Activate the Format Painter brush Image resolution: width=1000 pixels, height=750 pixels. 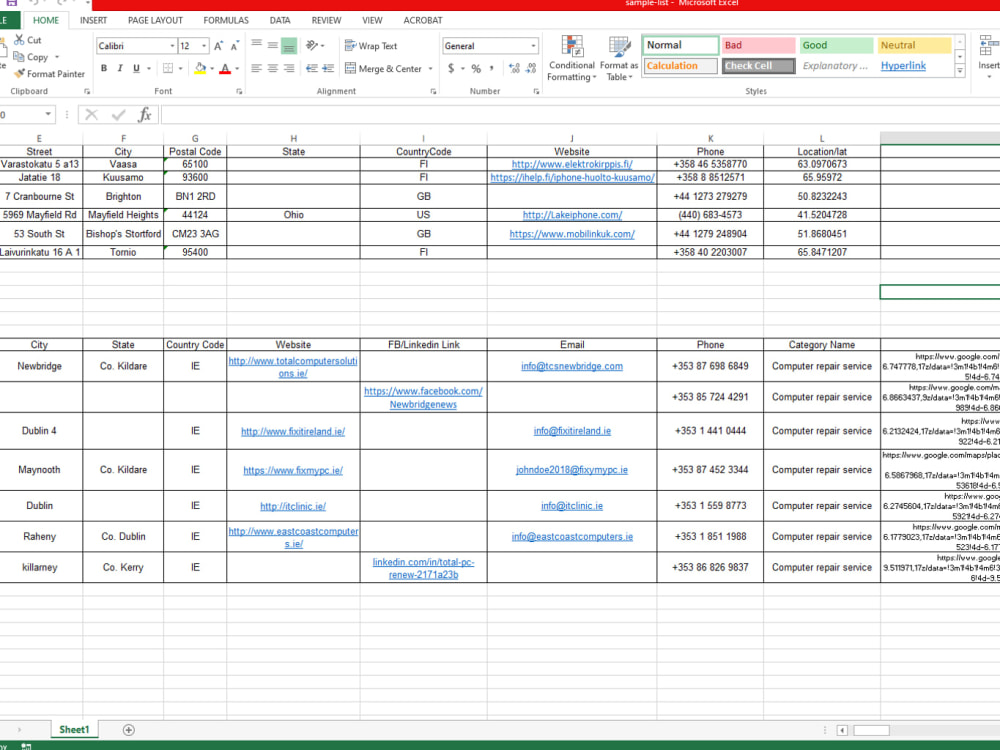point(19,73)
